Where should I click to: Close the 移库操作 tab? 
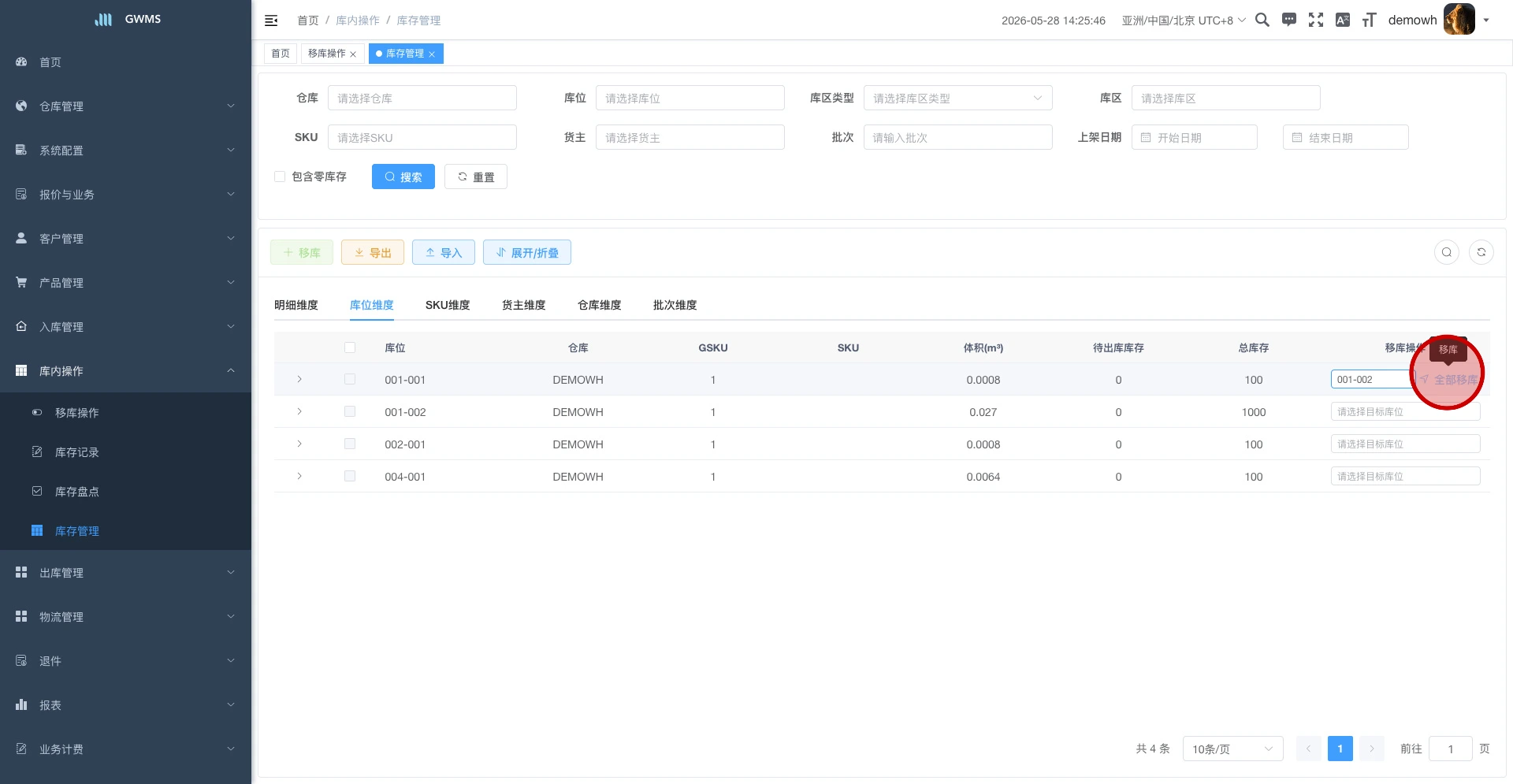[x=353, y=54]
